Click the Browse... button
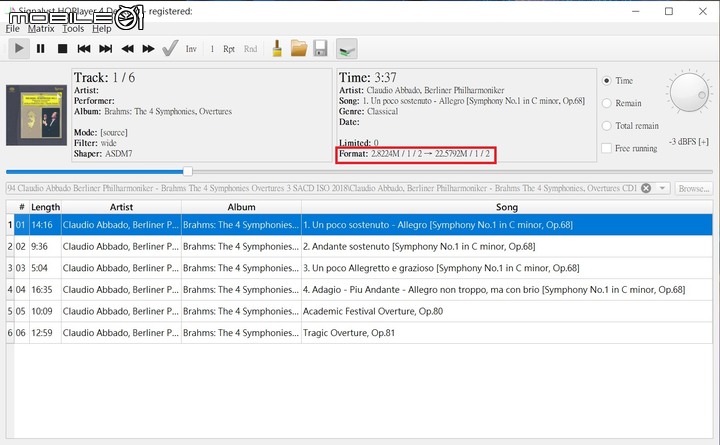 [694, 188]
